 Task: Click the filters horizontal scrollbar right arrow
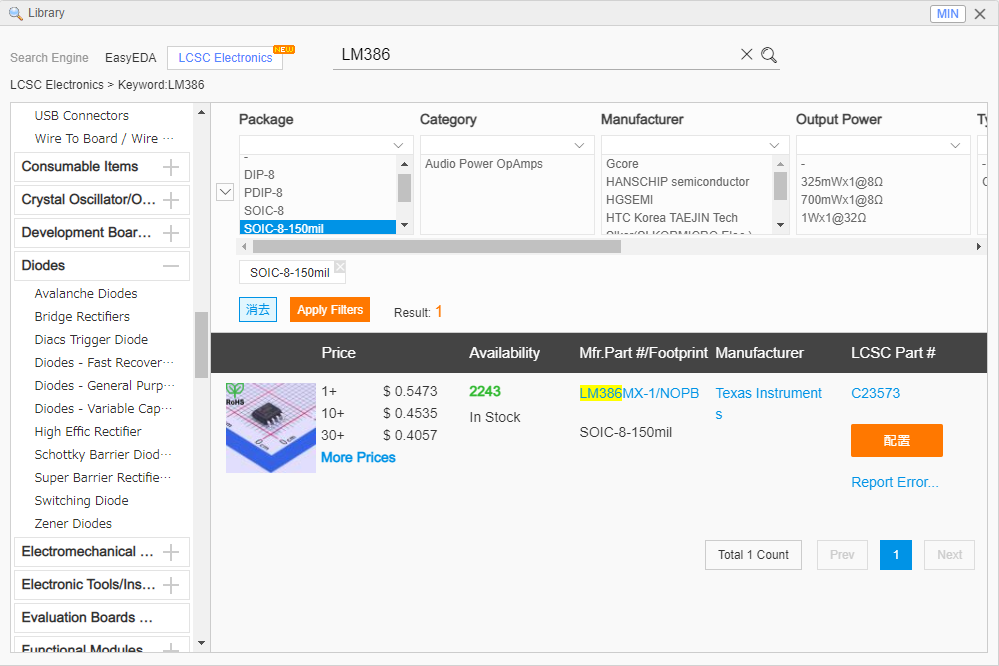(x=979, y=246)
